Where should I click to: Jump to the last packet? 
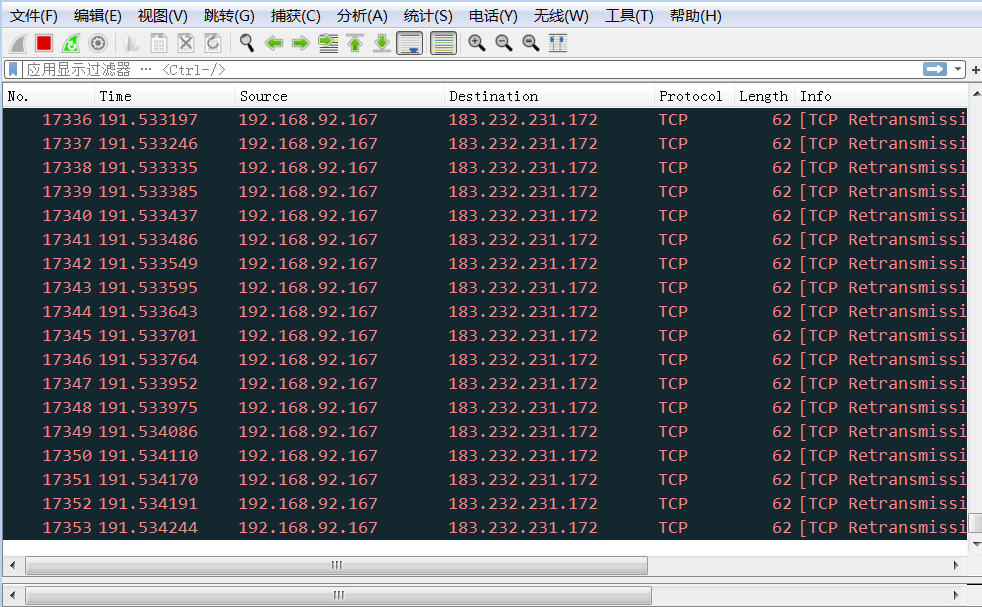[382, 43]
